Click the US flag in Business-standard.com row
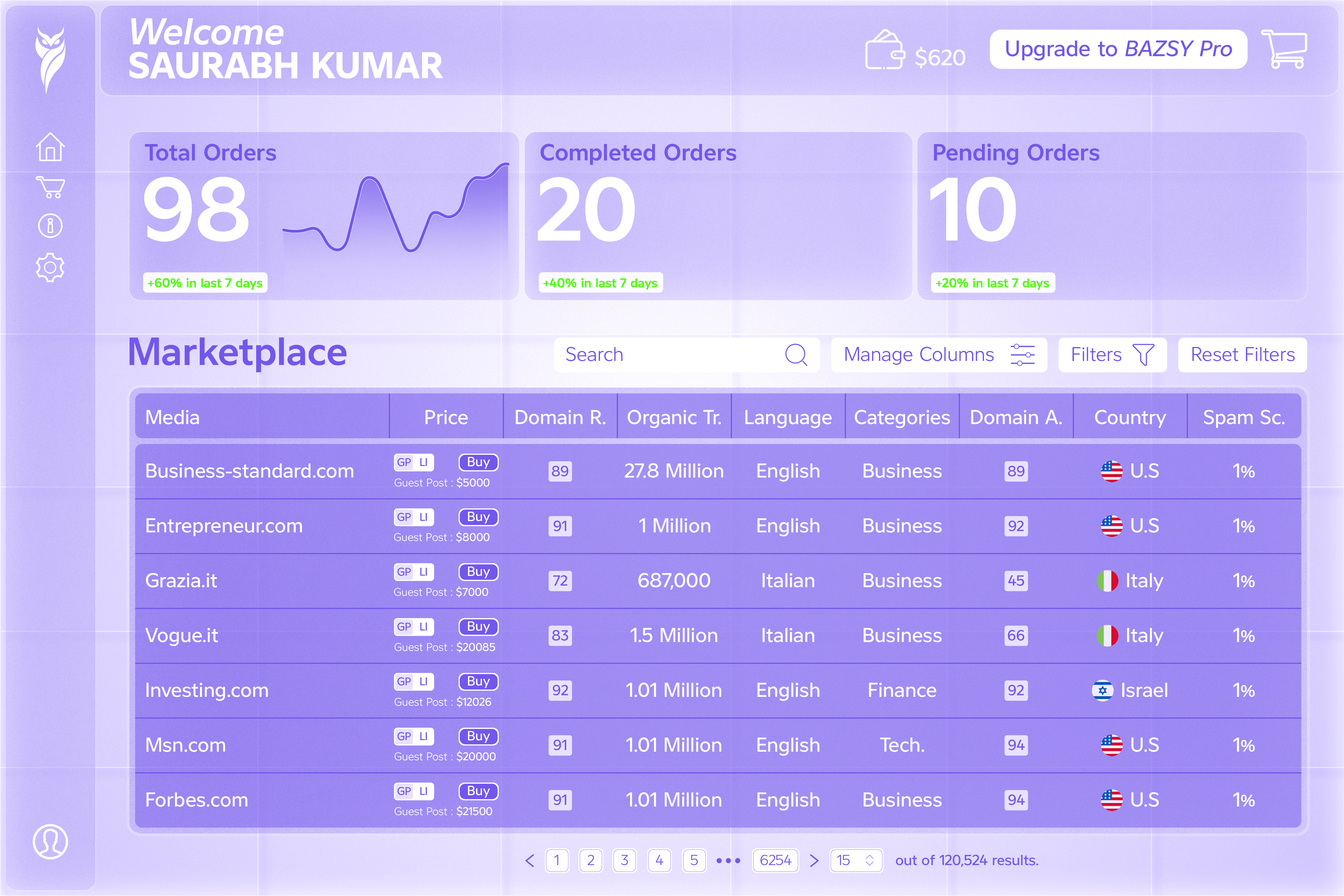 (1111, 471)
